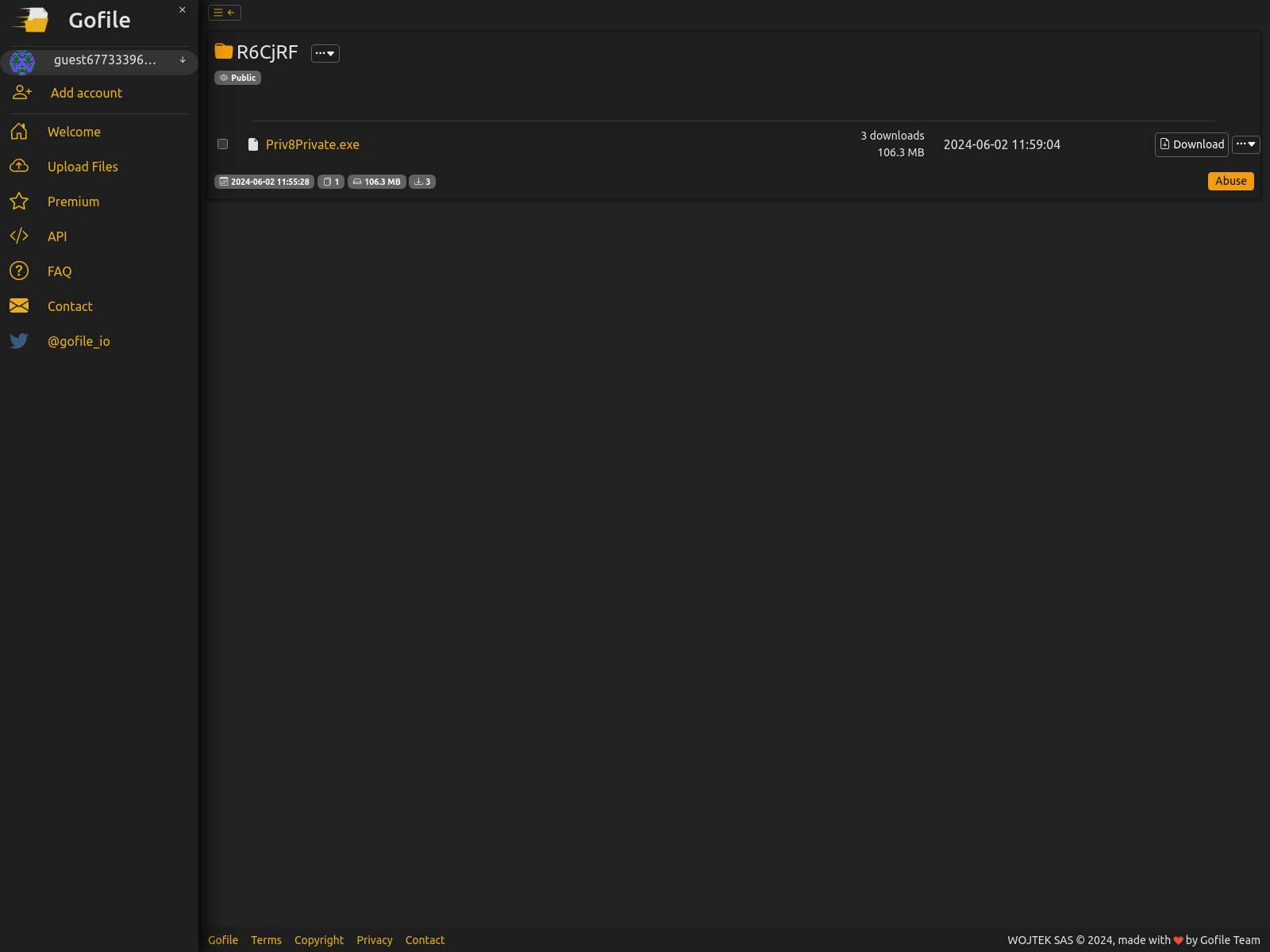Open the Gofile footer link
1270x952 pixels.
tap(223, 940)
